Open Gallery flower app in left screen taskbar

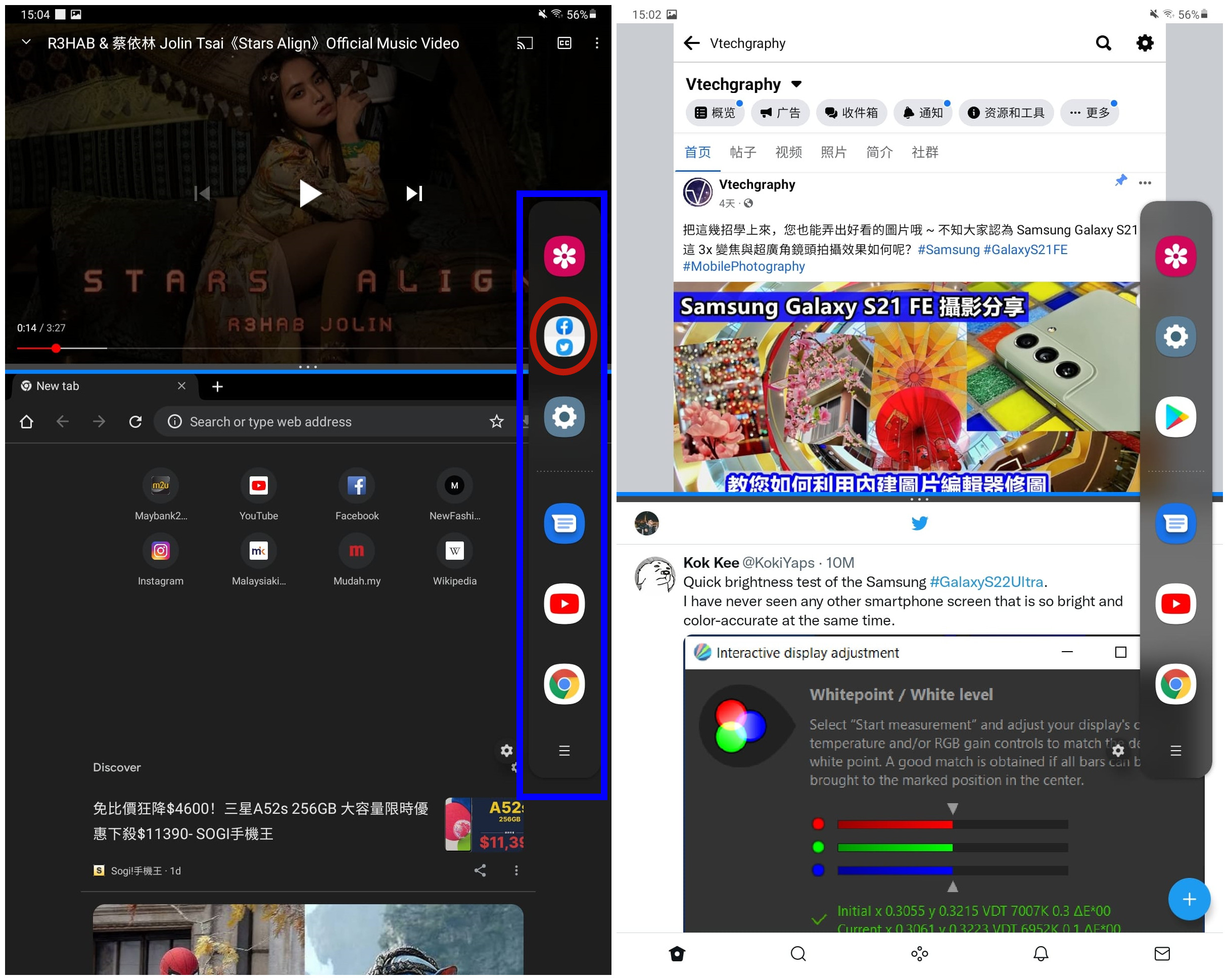click(x=564, y=256)
